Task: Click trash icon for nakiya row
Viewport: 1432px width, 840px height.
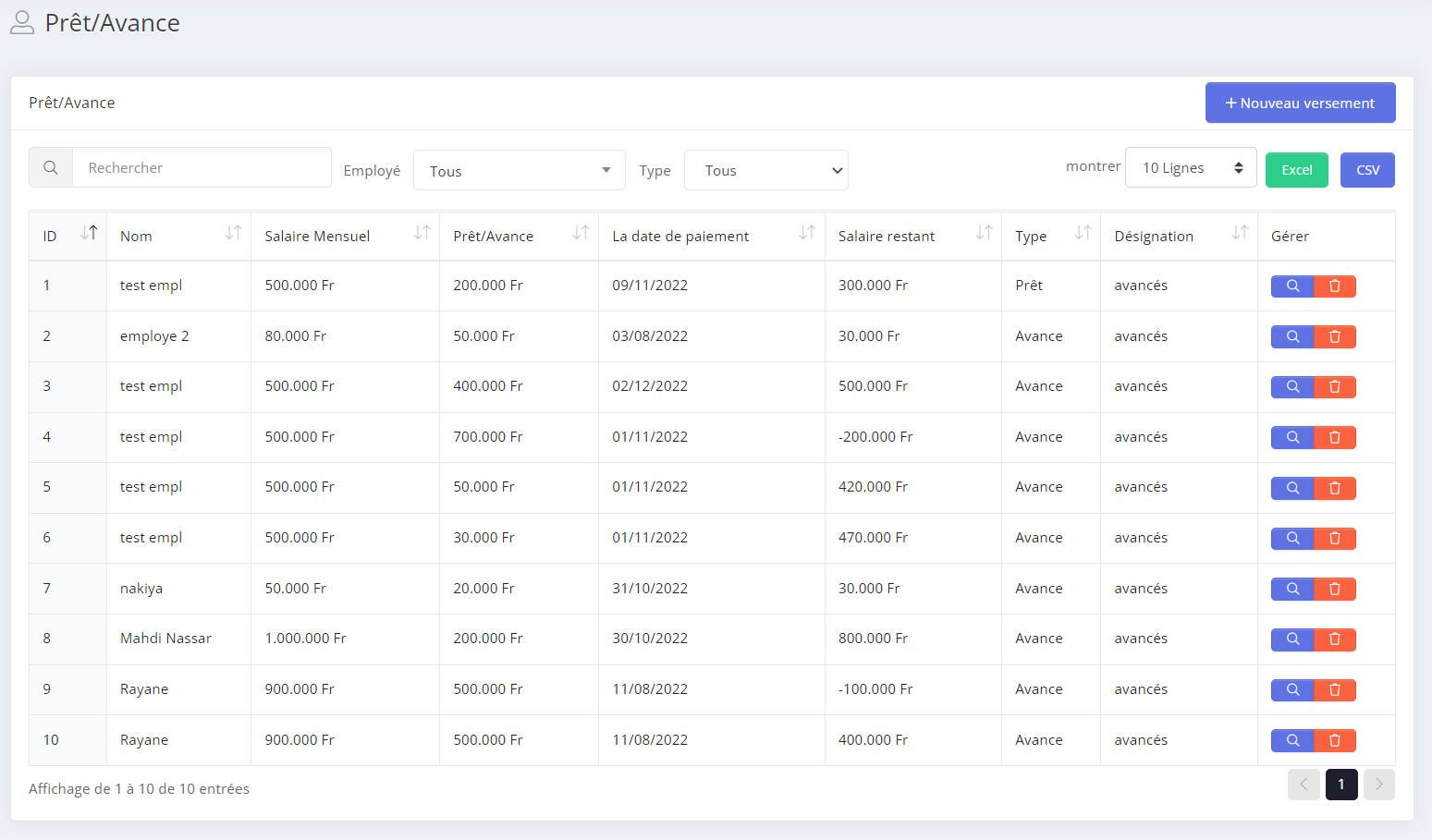Action: click(1335, 589)
